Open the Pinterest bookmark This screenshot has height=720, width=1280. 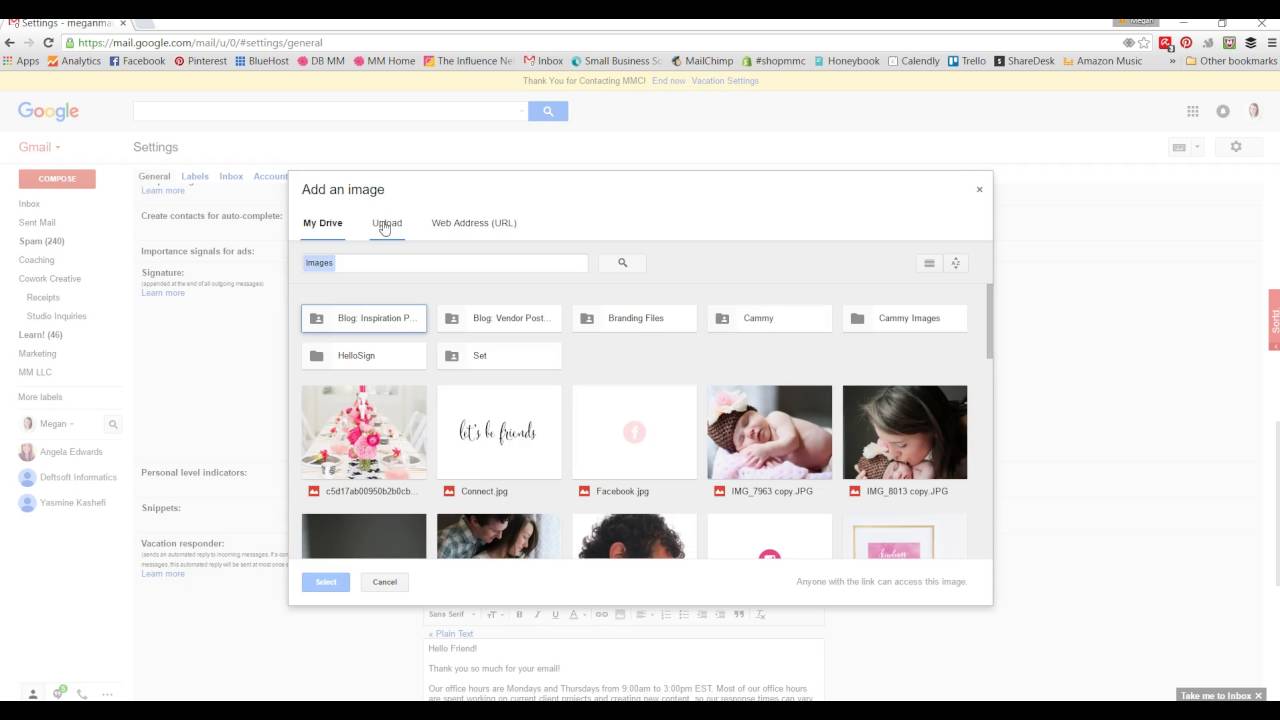pyautogui.click(x=200, y=61)
